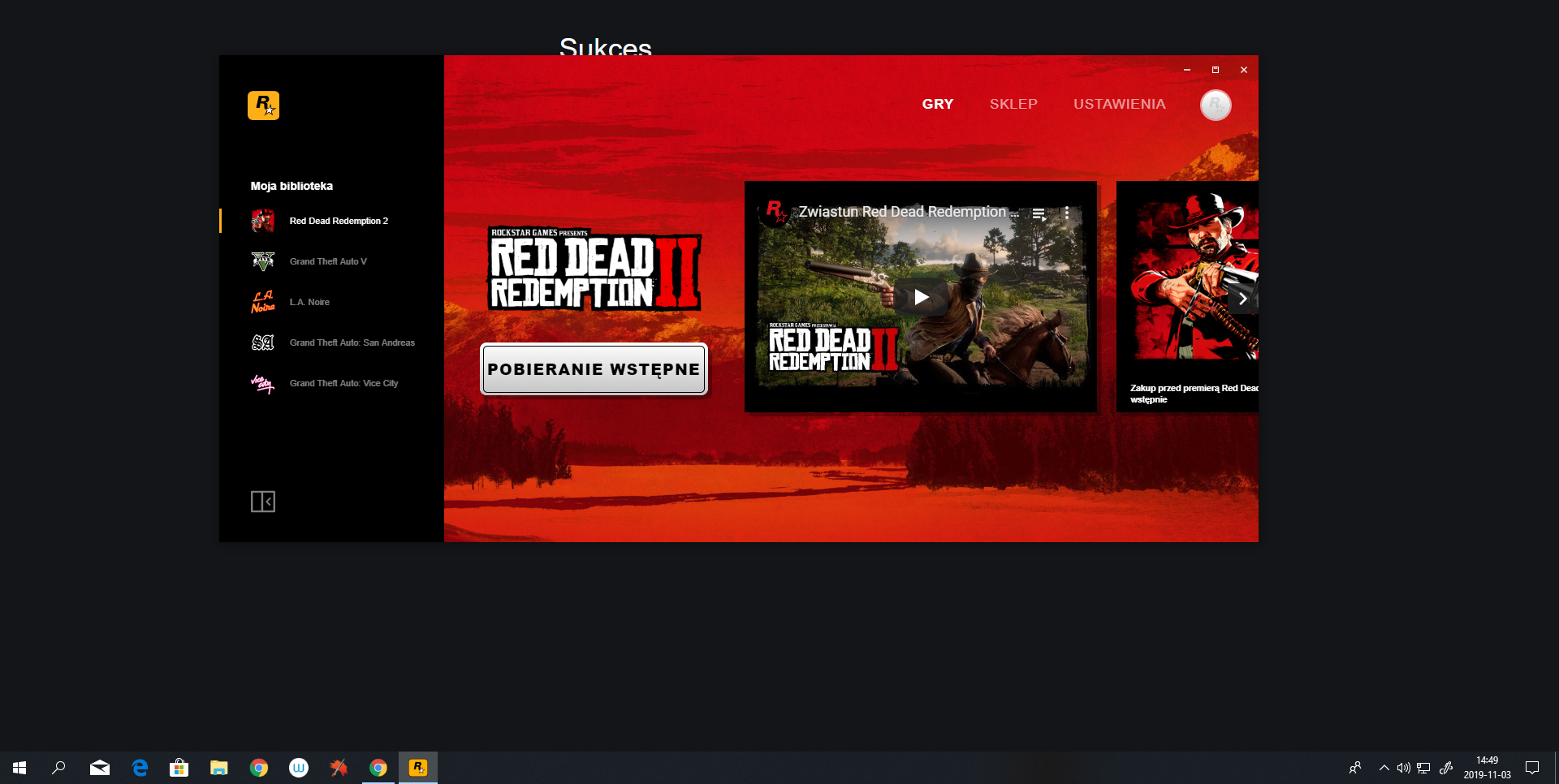Select L.A. Noire text label
This screenshot has width=1559, height=784.
309,302
